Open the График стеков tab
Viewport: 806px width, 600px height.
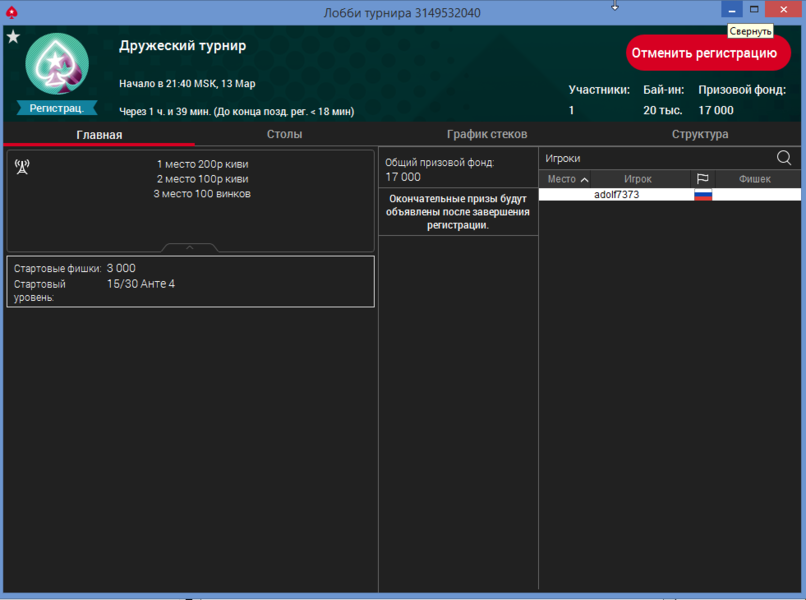tap(487, 134)
